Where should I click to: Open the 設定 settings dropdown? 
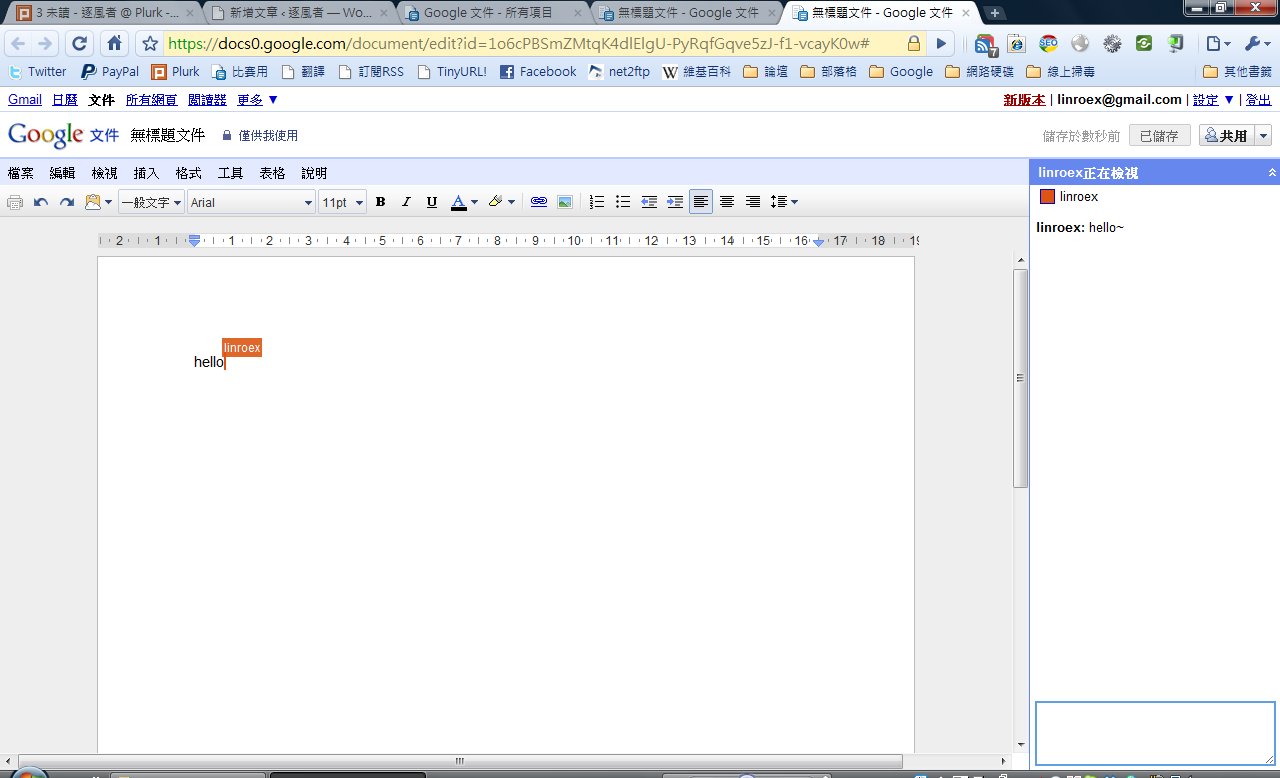click(x=1214, y=100)
